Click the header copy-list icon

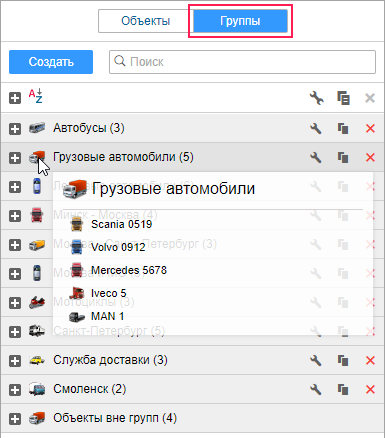pyautogui.click(x=343, y=98)
